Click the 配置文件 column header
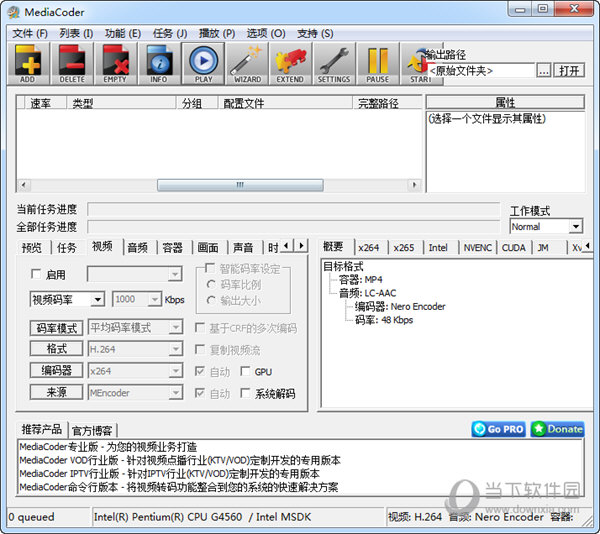 tap(285, 103)
